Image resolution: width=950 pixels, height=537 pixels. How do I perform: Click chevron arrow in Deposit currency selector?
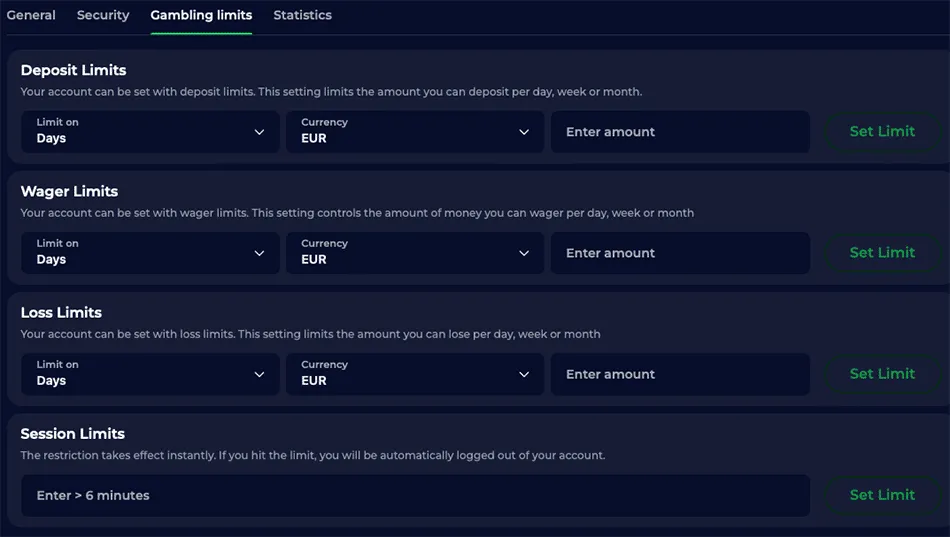[524, 132]
